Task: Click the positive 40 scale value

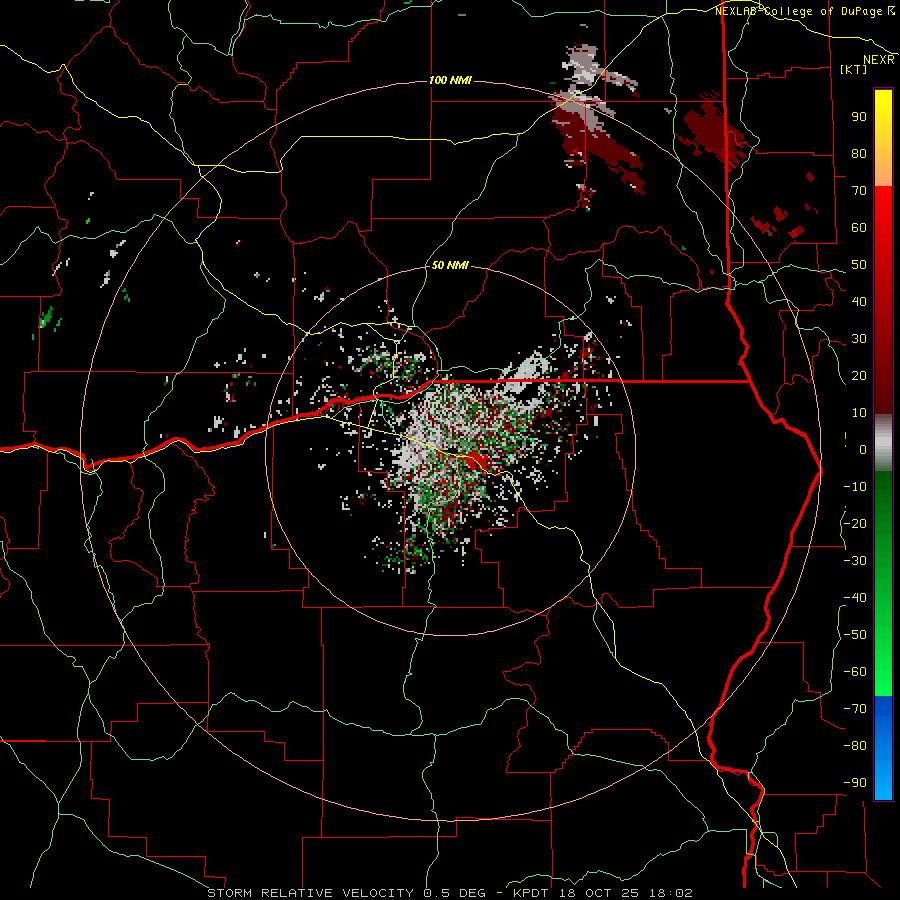Action: coord(859,301)
